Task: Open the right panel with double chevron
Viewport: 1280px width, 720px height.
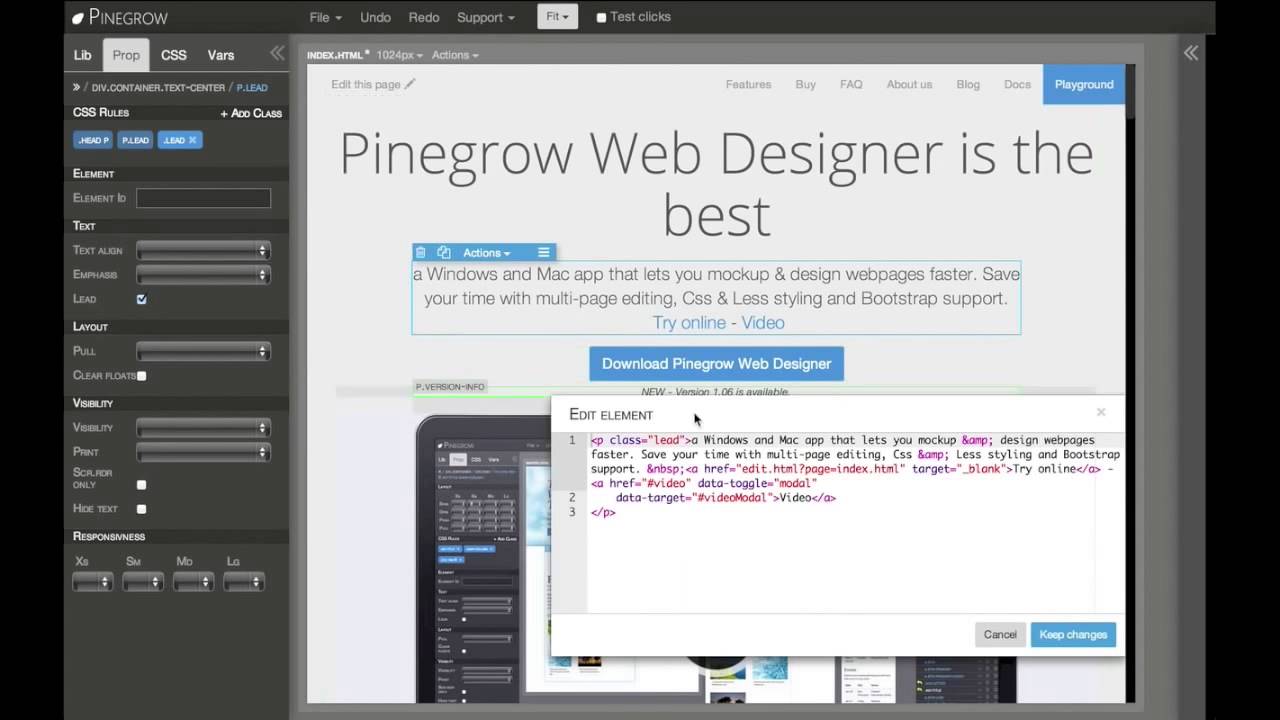Action: pos(1191,54)
